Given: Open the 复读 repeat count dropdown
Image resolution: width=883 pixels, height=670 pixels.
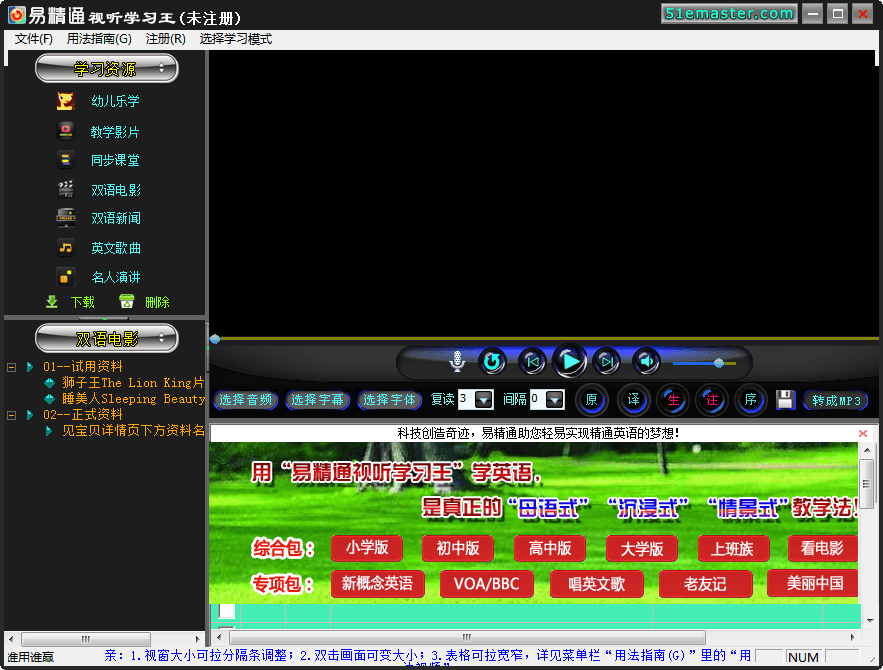Looking at the screenshot, I should coord(484,400).
